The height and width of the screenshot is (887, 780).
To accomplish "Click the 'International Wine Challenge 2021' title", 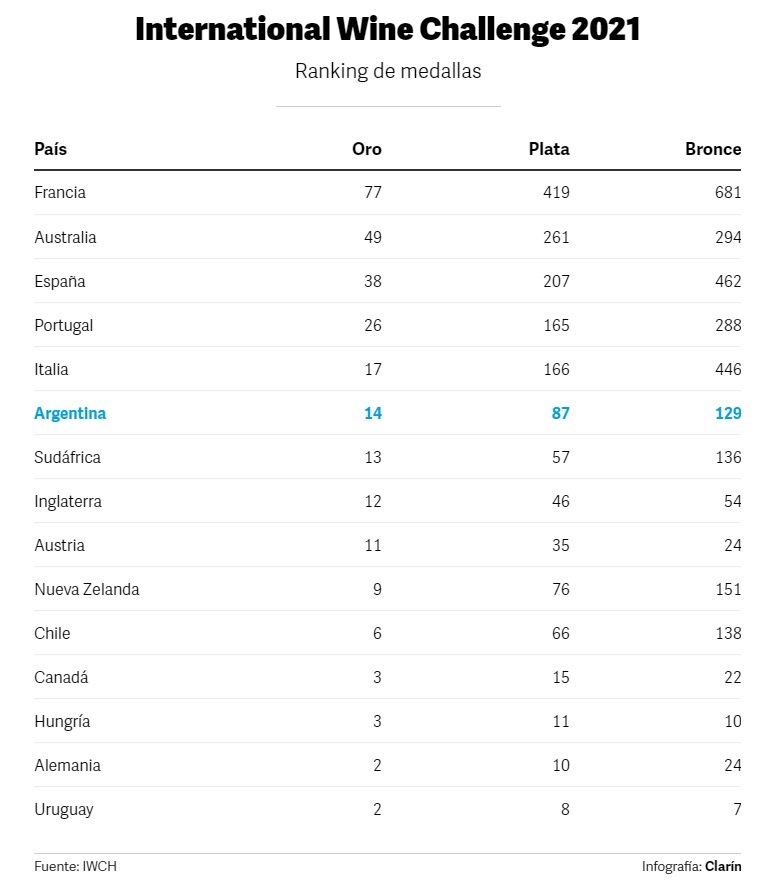I will pos(387,29).
